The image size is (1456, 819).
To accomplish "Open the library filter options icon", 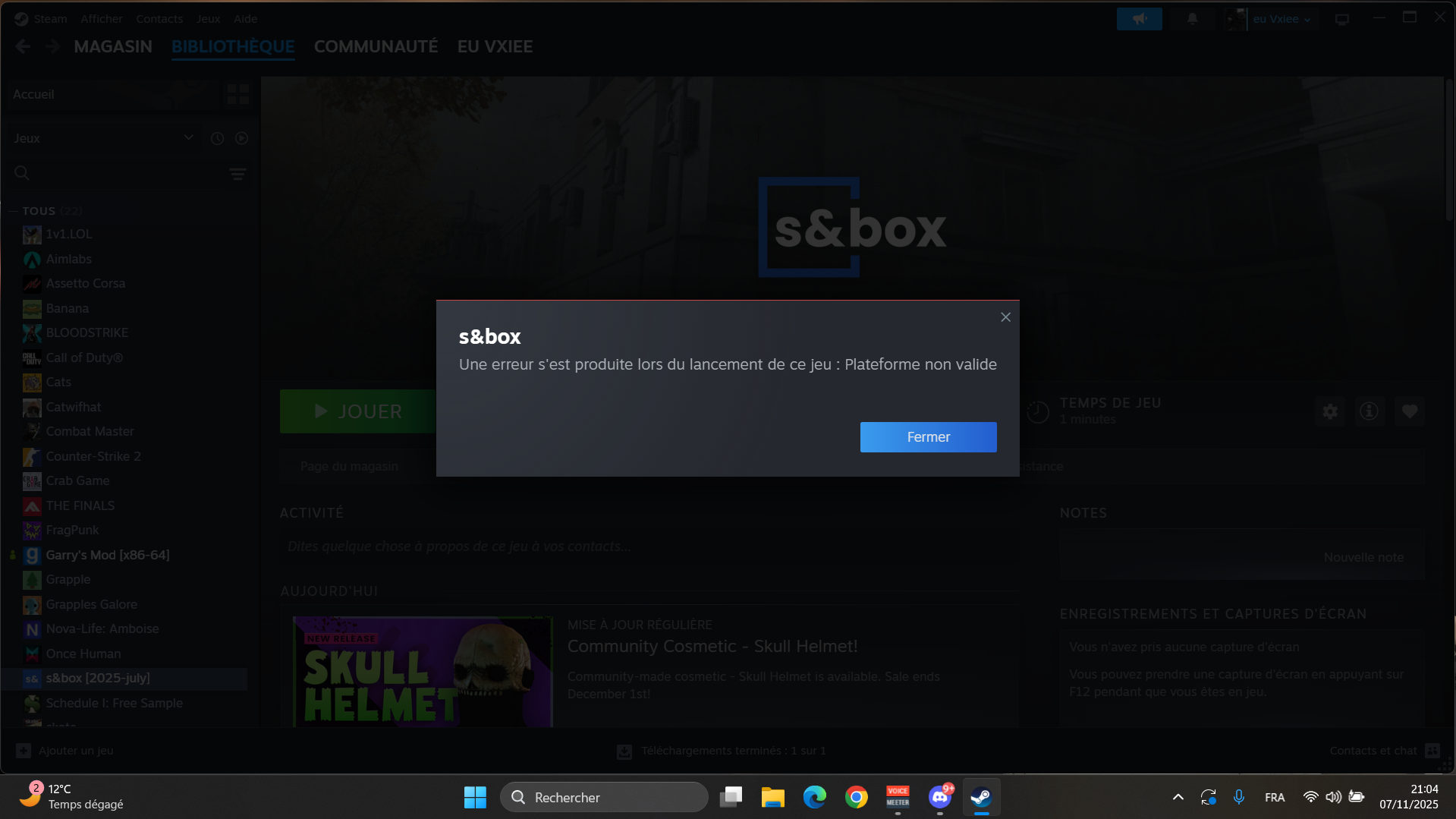I will tap(237, 174).
